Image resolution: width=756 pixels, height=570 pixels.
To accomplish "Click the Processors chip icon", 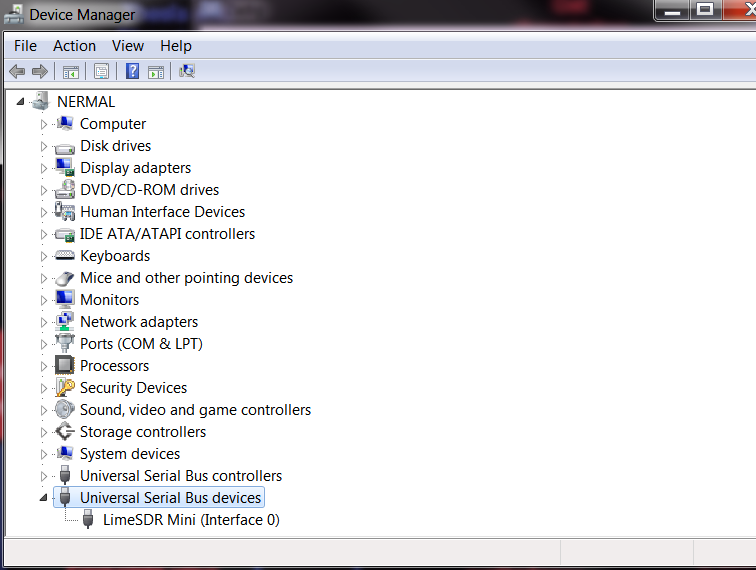I will coord(65,366).
